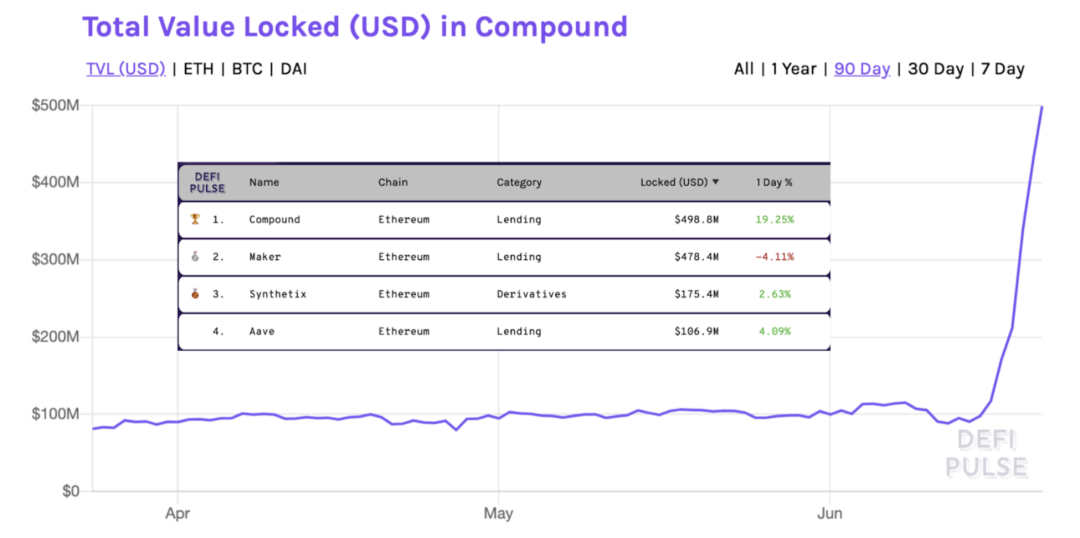Click the $500M y-axis label

(x=56, y=106)
